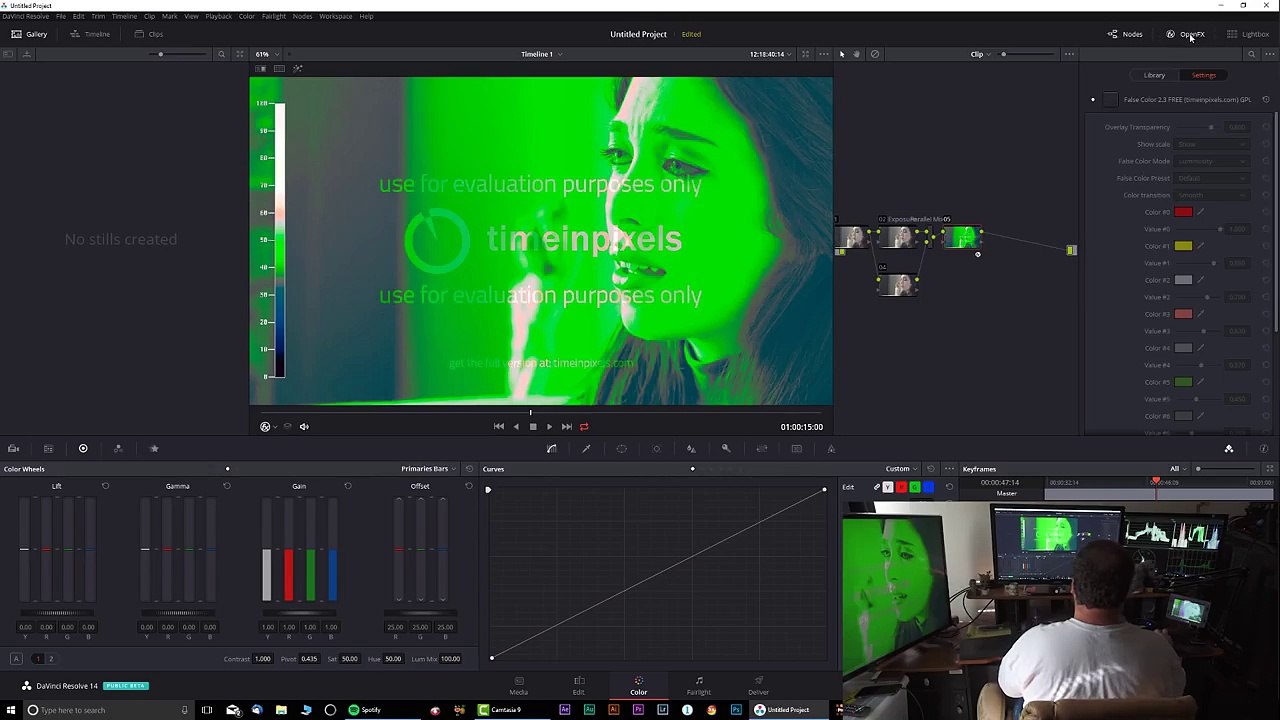Open the Workspace menu

tap(335, 16)
